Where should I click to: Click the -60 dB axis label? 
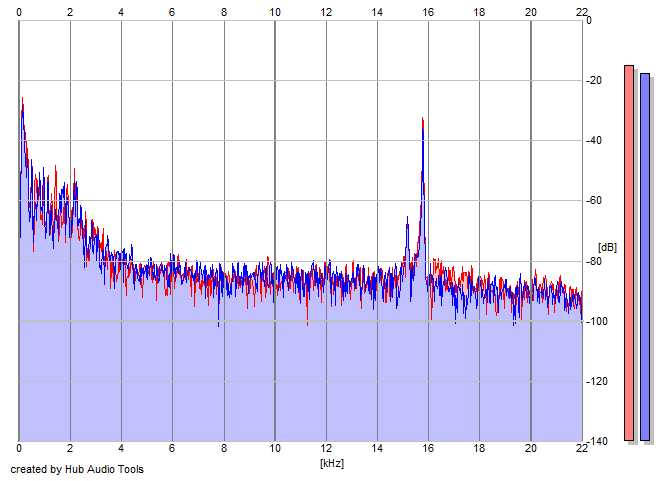click(x=594, y=201)
